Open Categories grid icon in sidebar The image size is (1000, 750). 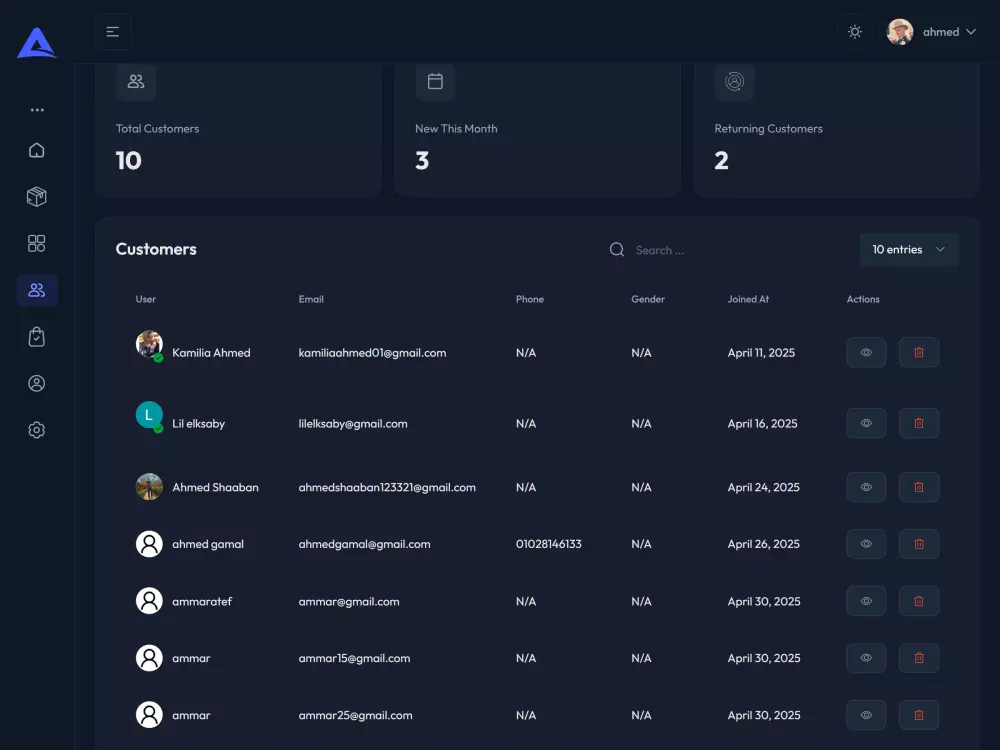(37, 243)
